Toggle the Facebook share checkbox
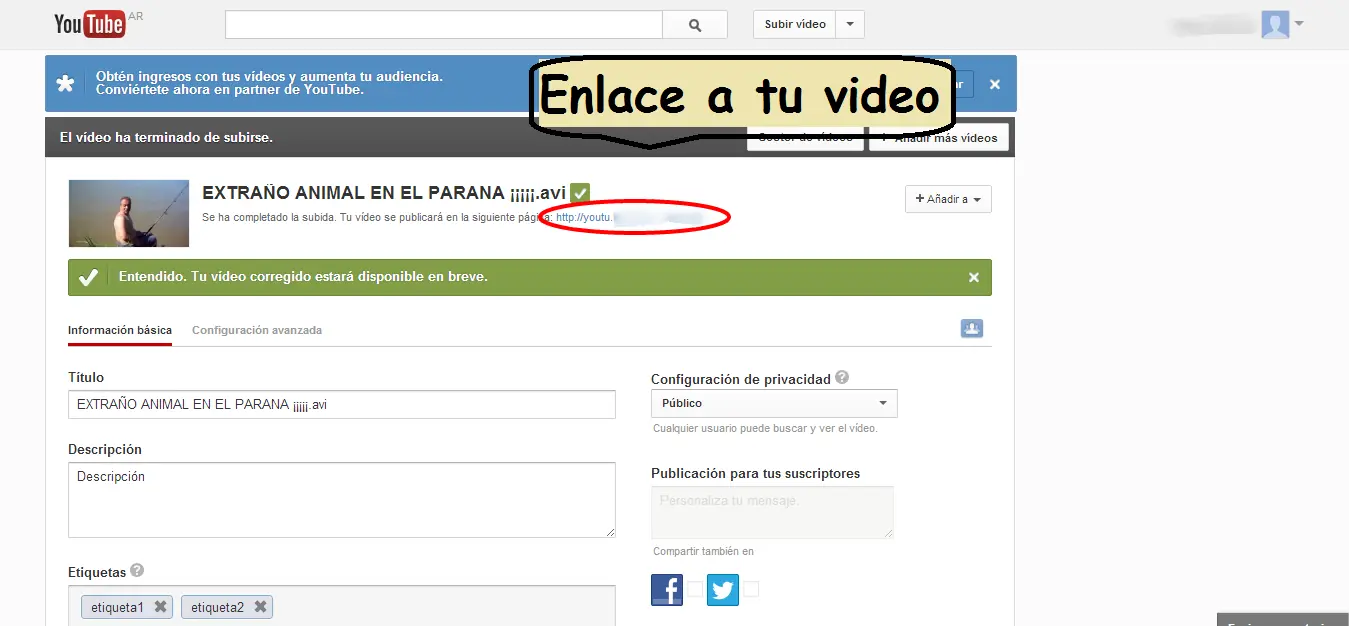 coord(695,589)
